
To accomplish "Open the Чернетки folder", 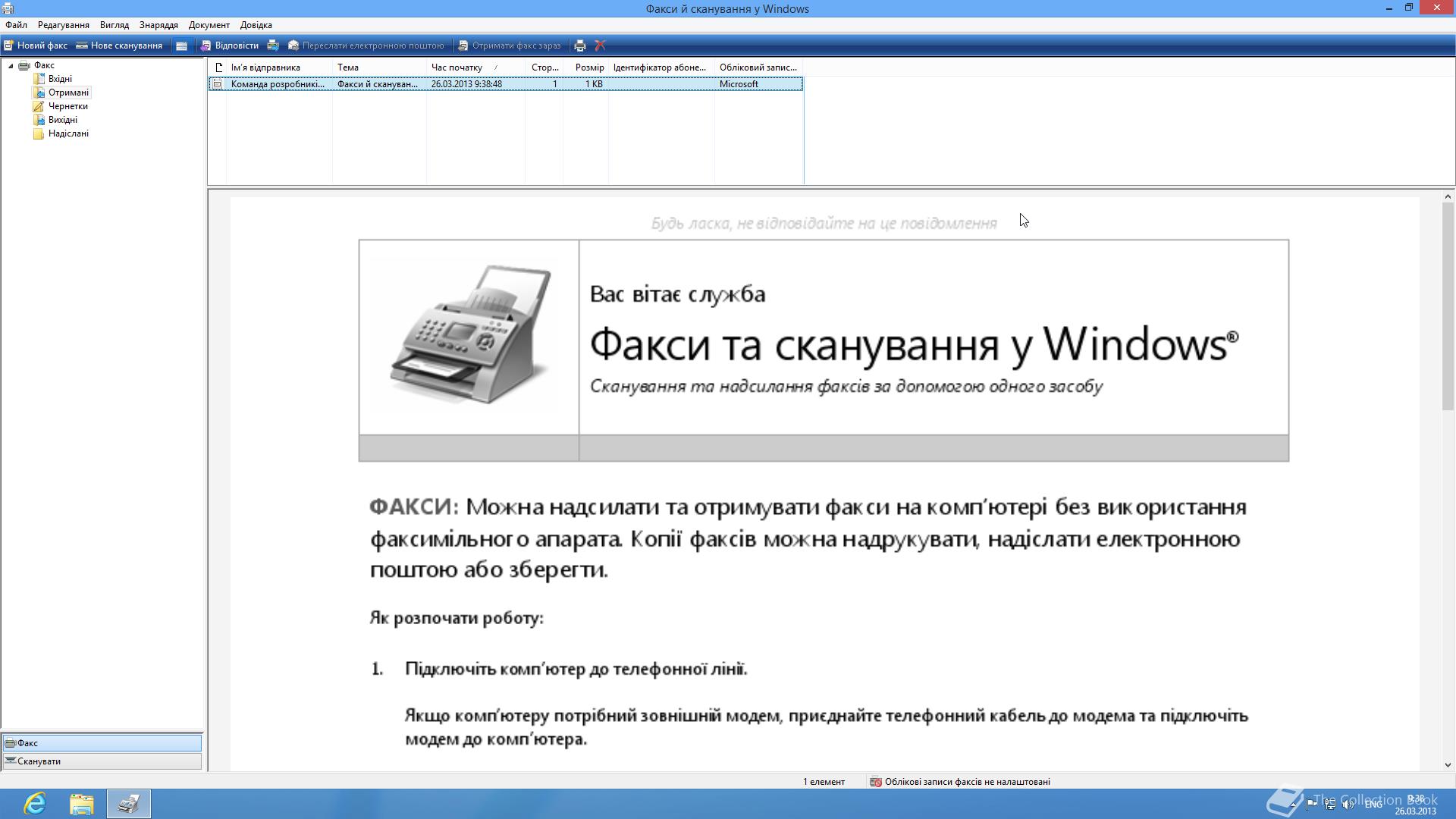I will [68, 106].
